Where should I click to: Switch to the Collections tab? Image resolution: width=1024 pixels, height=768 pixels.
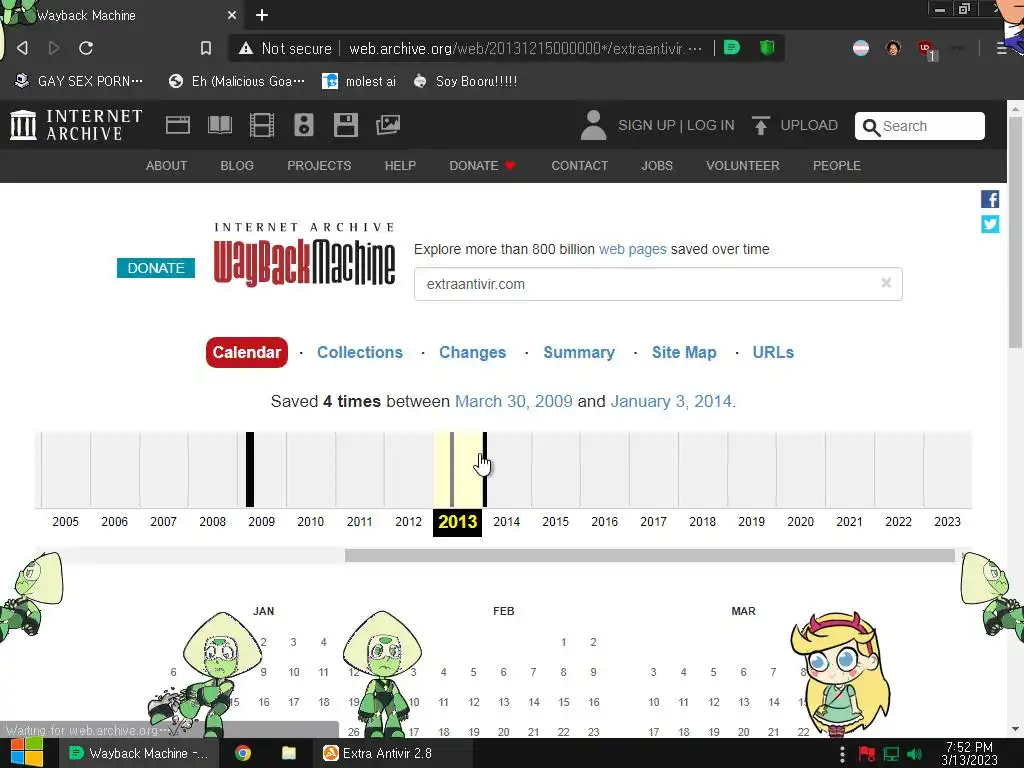pyautogui.click(x=360, y=352)
